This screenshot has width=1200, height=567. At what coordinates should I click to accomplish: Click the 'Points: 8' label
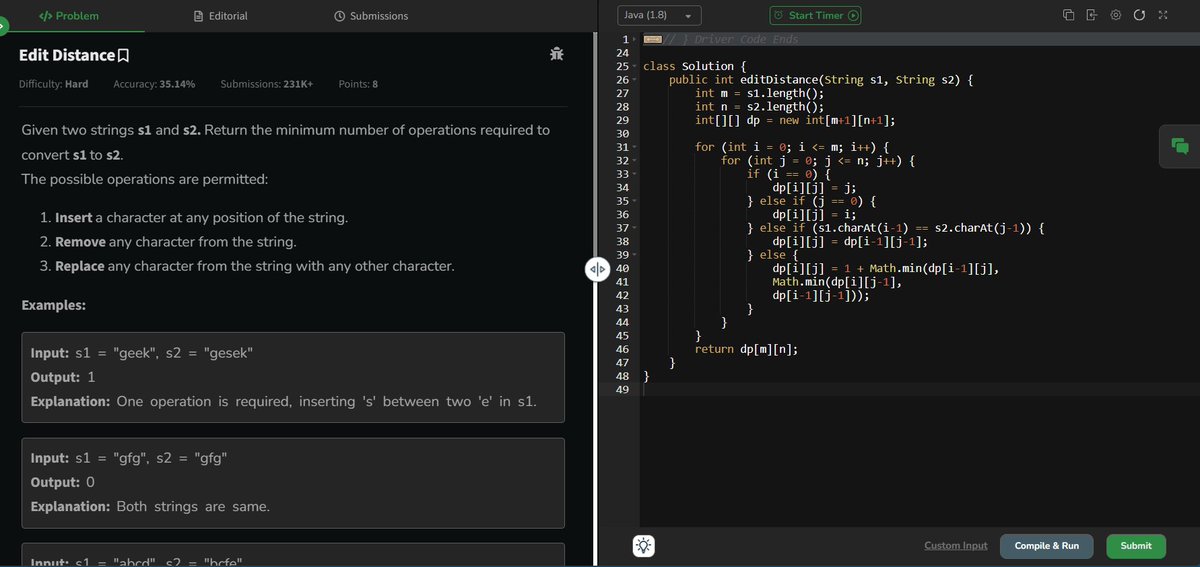coord(358,84)
